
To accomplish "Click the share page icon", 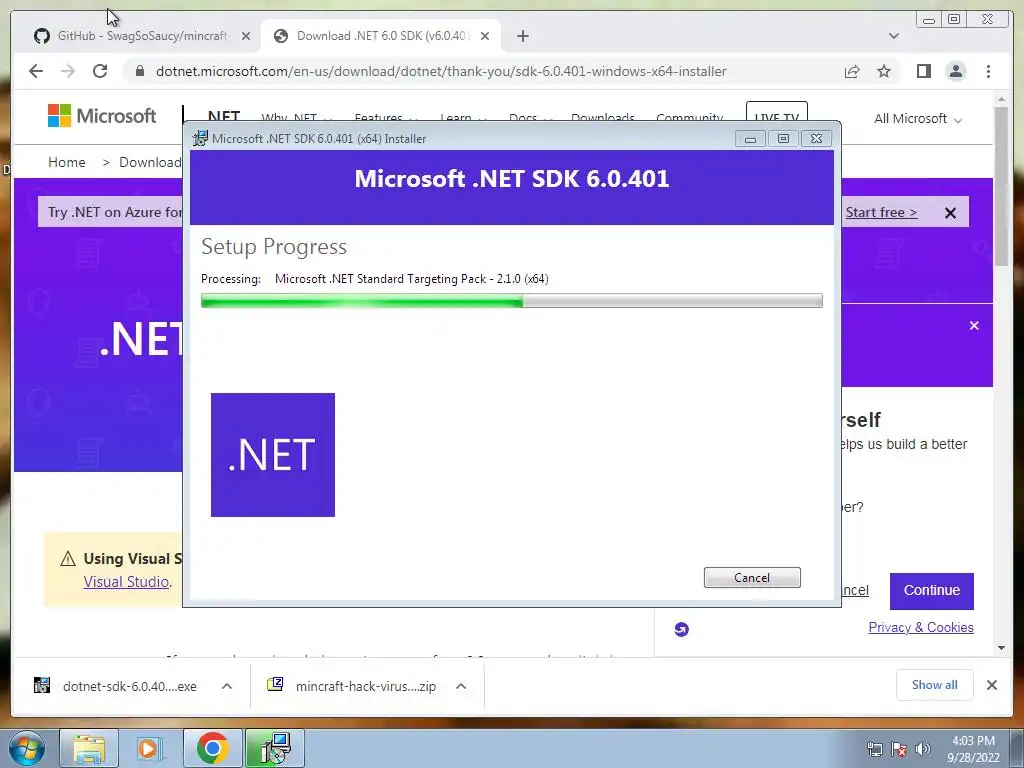I will (x=852, y=71).
